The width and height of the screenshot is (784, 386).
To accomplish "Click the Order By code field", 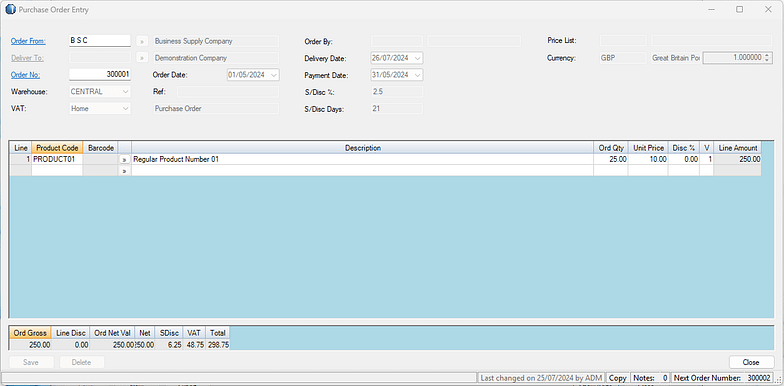I will [396, 41].
